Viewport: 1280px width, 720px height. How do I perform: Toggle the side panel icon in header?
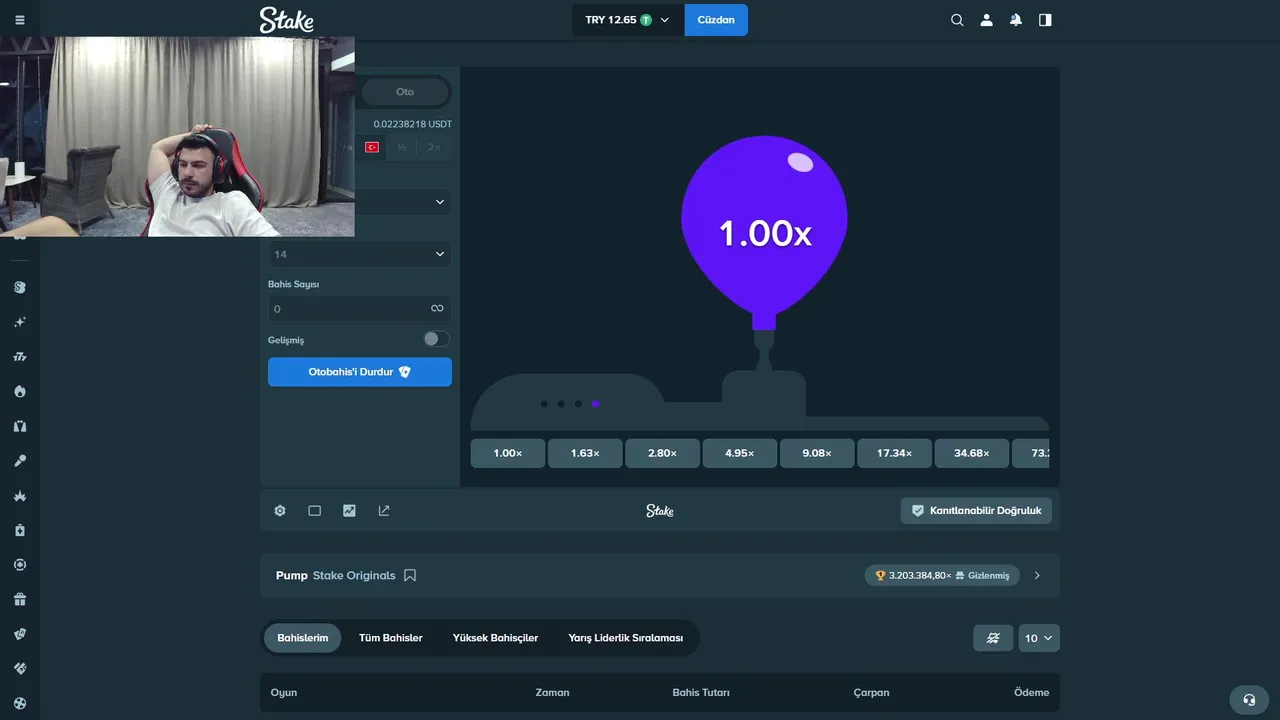coord(1045,20)
